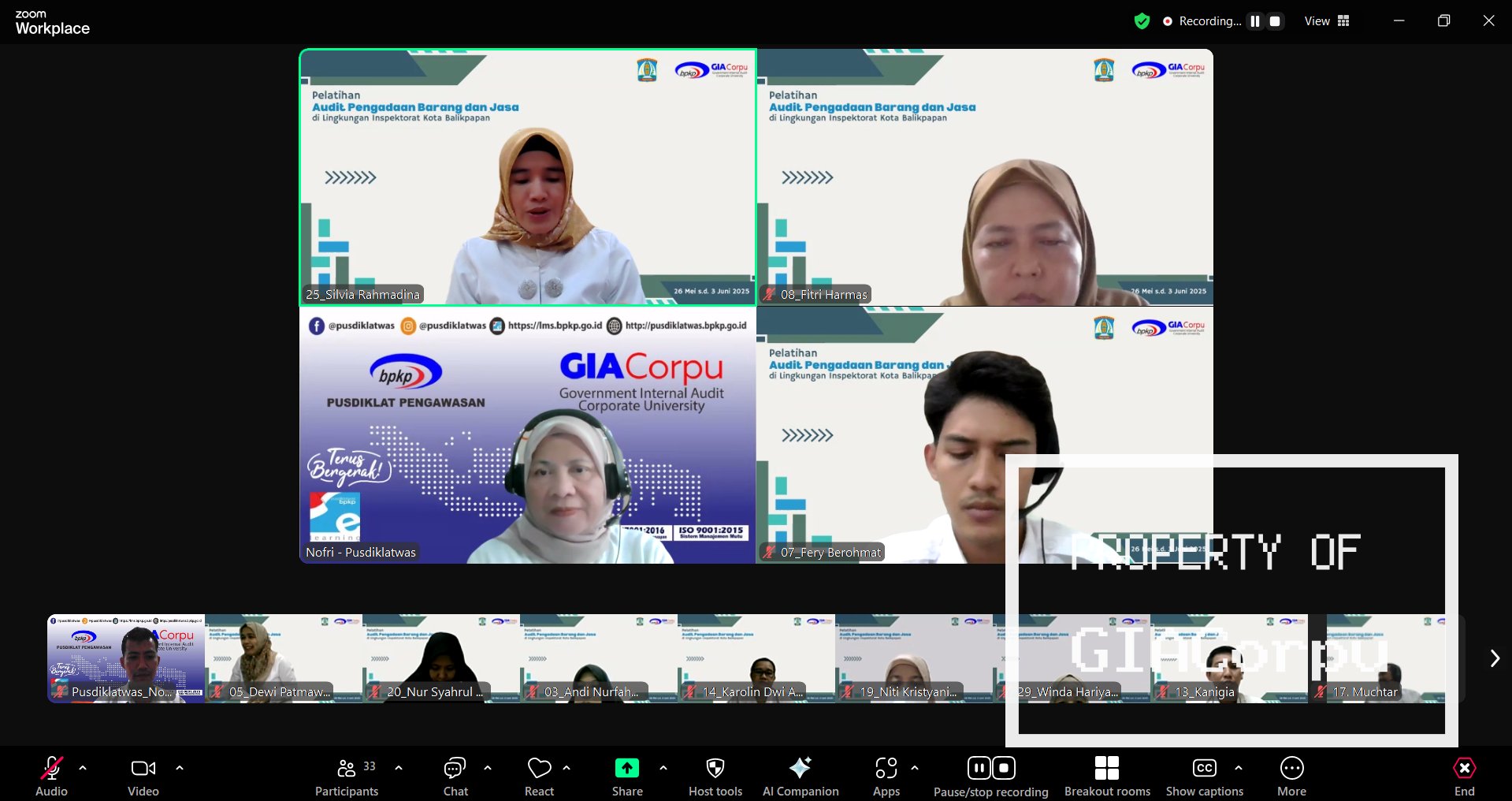The width and height of the screenshot is (1512, 801).
Task: Open the Apps menu icon
Action: (x=886, y=777)
